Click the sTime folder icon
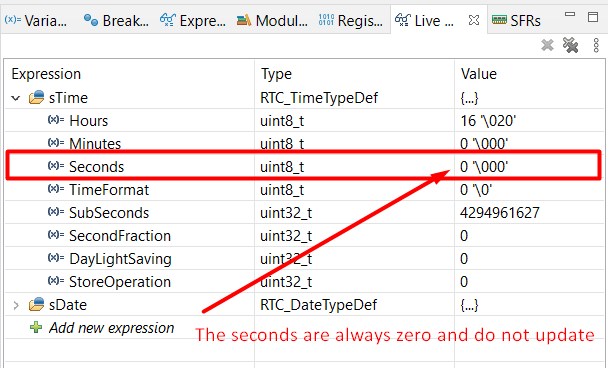The width and height of the screenshot is (608, 368). click(x=36, y=98)
